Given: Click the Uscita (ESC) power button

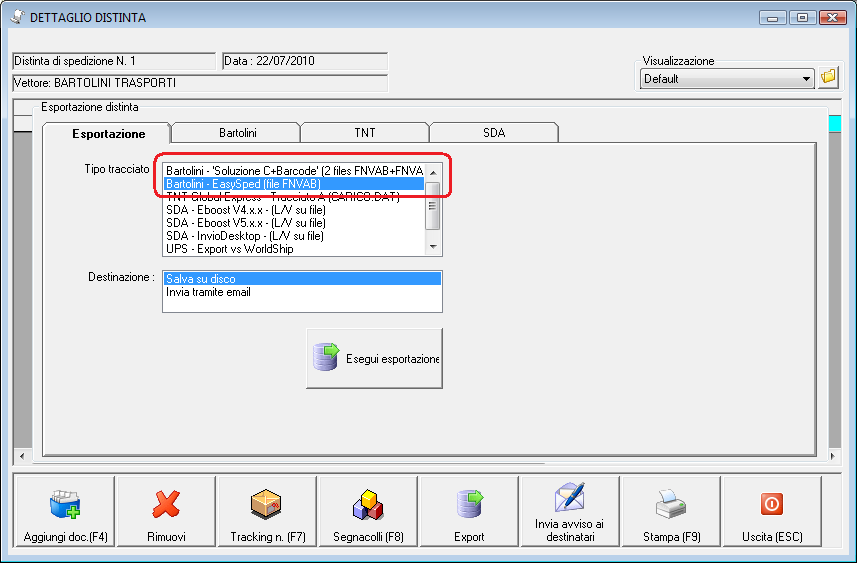Looking at the screenshot, I should click(772, 511).
